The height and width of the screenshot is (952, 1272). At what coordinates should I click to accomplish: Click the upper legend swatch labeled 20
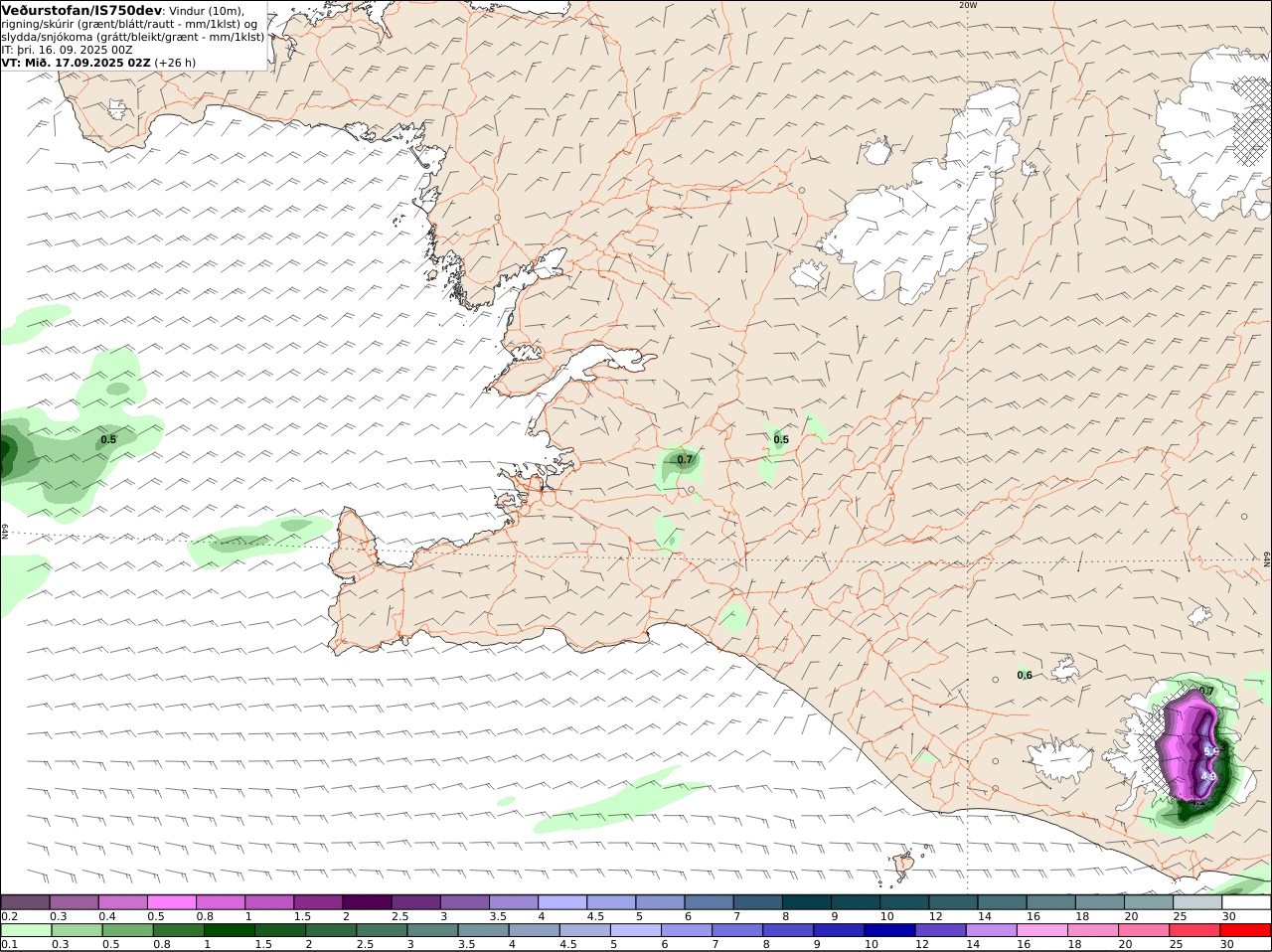tap(1150, 901)
